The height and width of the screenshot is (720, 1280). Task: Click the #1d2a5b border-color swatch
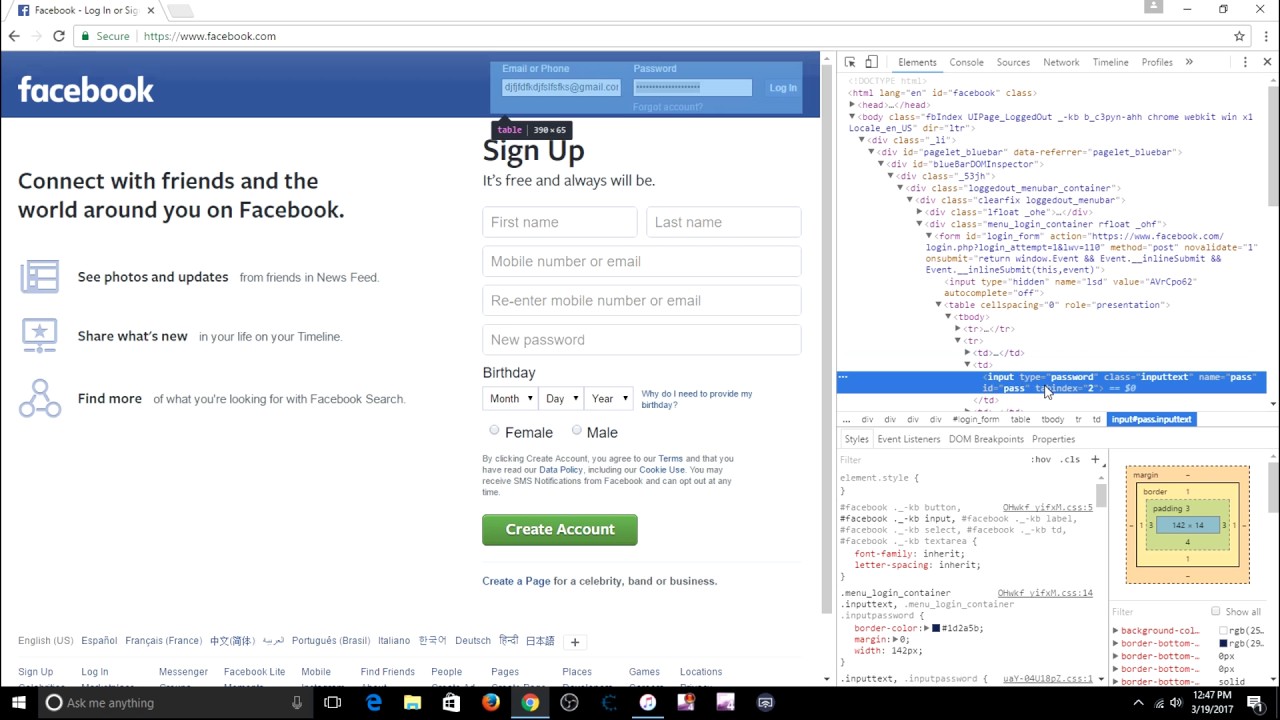click(x=936, y=628)
